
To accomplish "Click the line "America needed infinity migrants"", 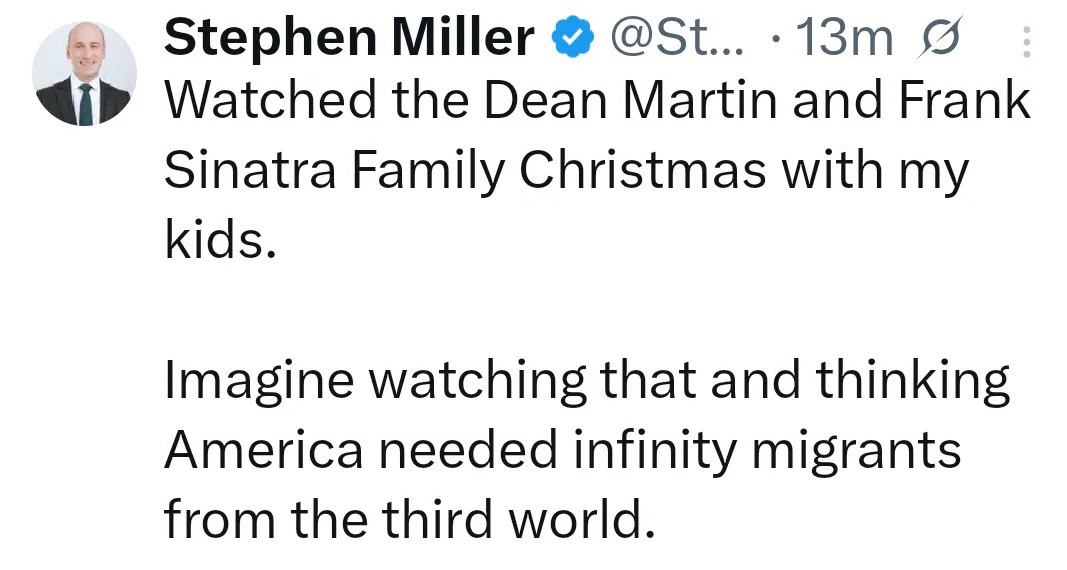I will 562,450.
